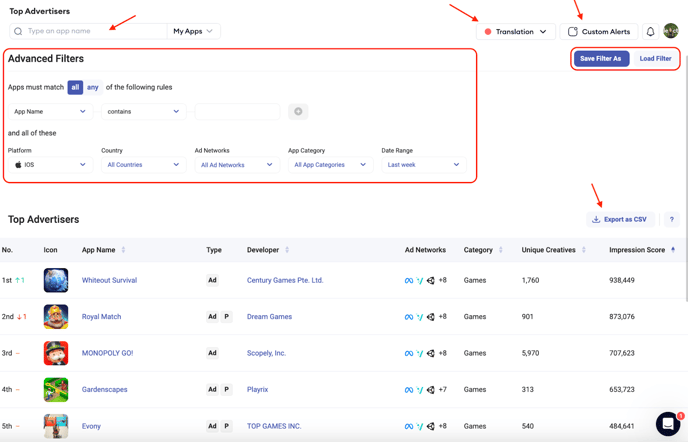Export the table as CSV
Screen dimensions: 688x442
(620, 219)
